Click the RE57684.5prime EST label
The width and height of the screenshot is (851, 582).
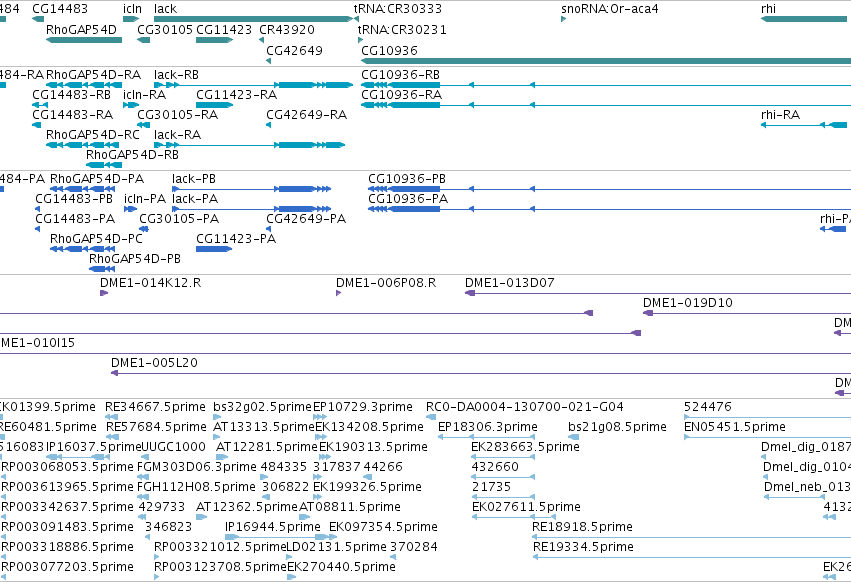tap(156, 427)
